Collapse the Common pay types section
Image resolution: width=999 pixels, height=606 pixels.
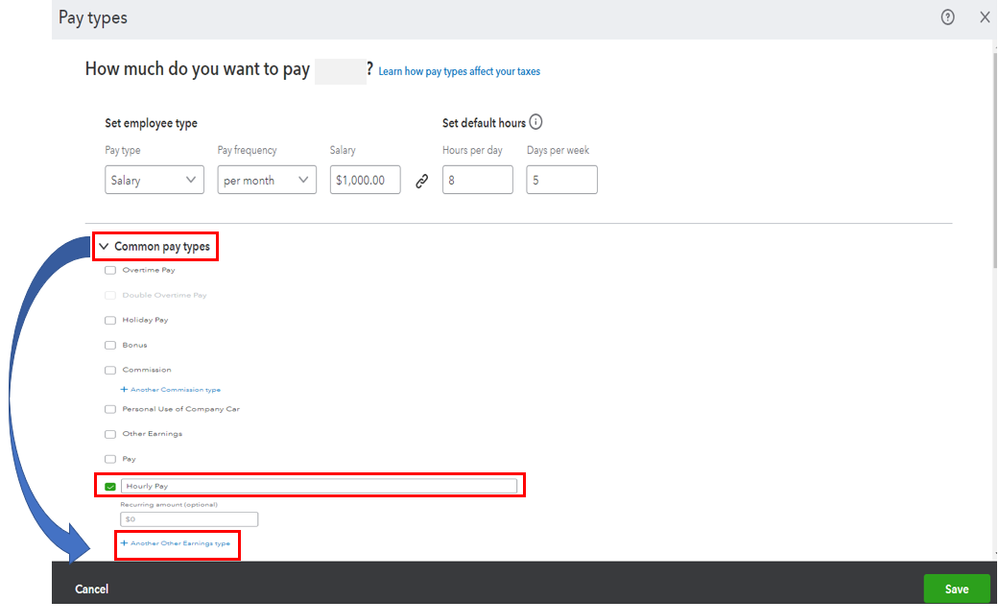click(104, 247)
